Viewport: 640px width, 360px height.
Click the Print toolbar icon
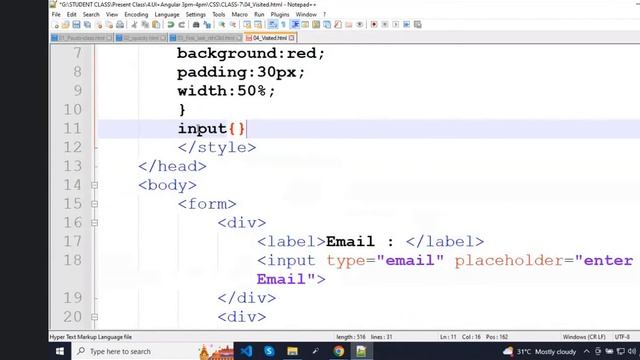[x=120, y=24]
